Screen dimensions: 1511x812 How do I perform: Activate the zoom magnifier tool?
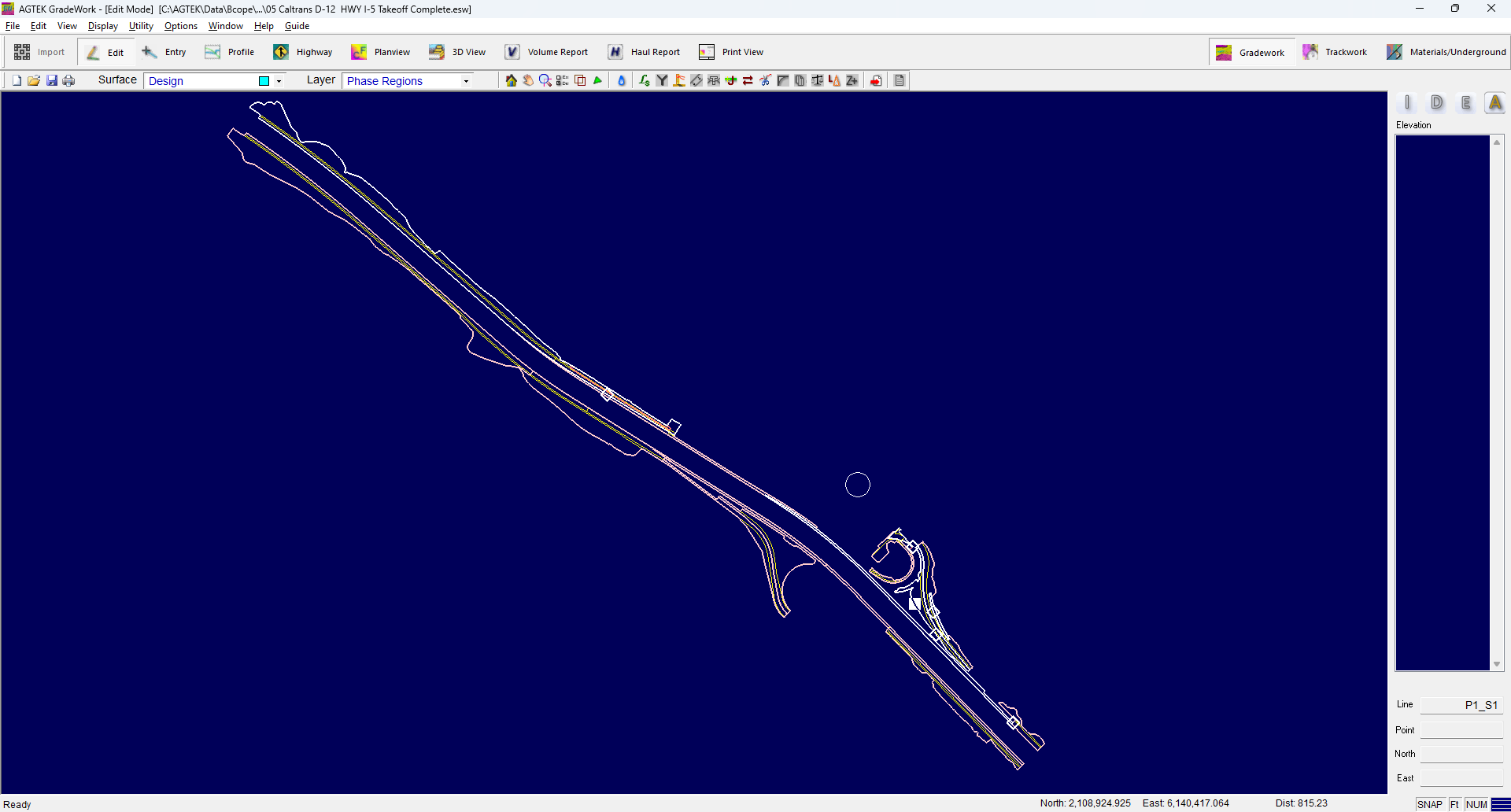click(545, 80)
